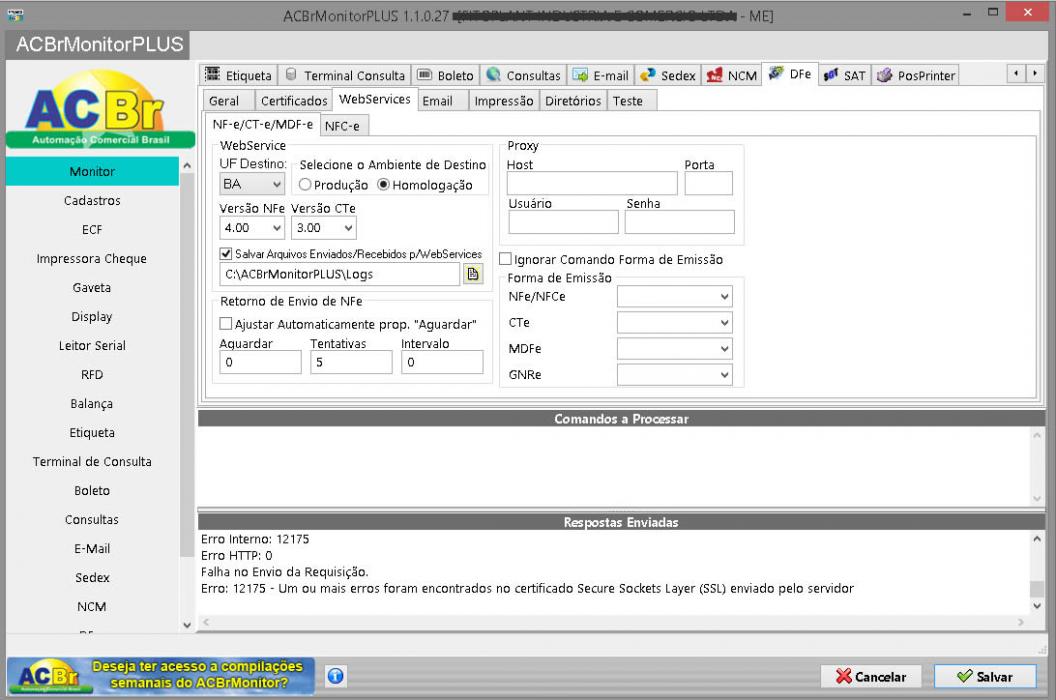
Task: Click the blue information icon
Action: [335, 675]
